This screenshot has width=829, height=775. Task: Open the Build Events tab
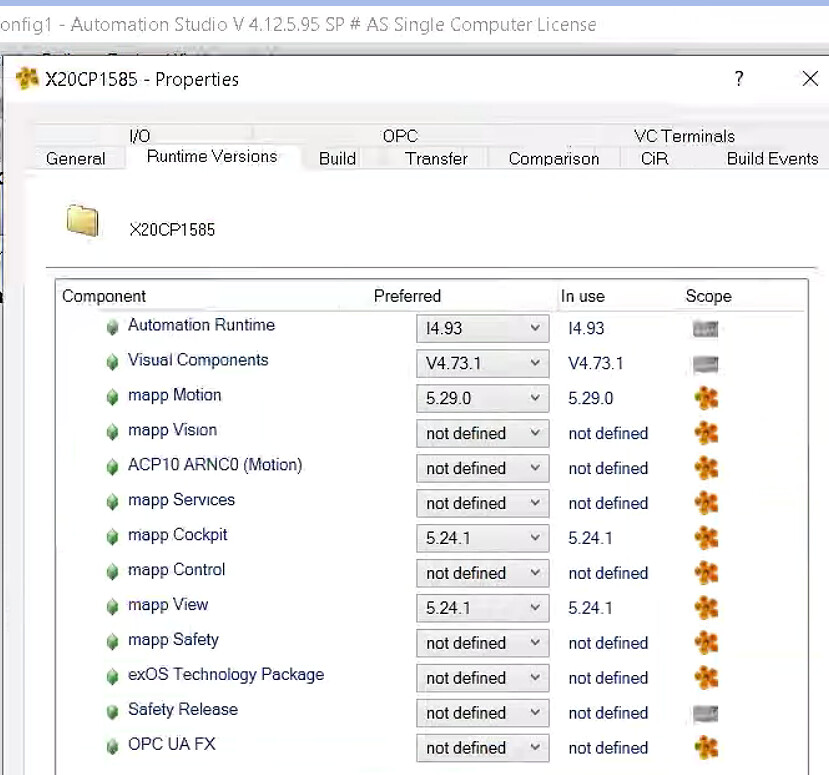click(772, 159)
